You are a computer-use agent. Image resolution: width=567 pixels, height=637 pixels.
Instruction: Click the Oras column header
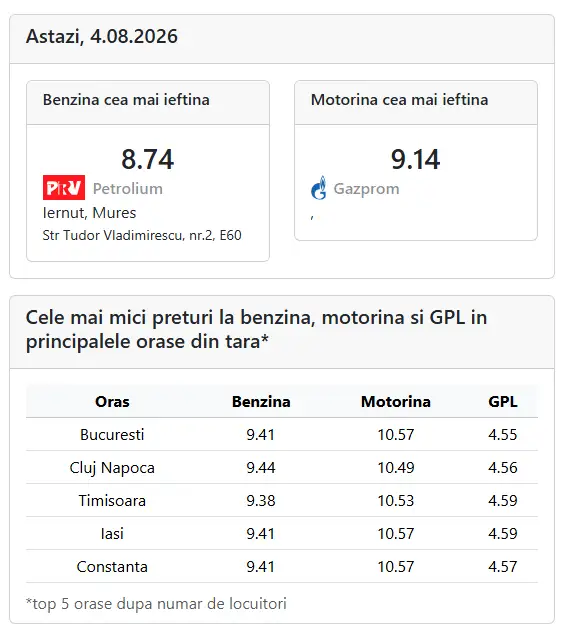tap(112, 402)
